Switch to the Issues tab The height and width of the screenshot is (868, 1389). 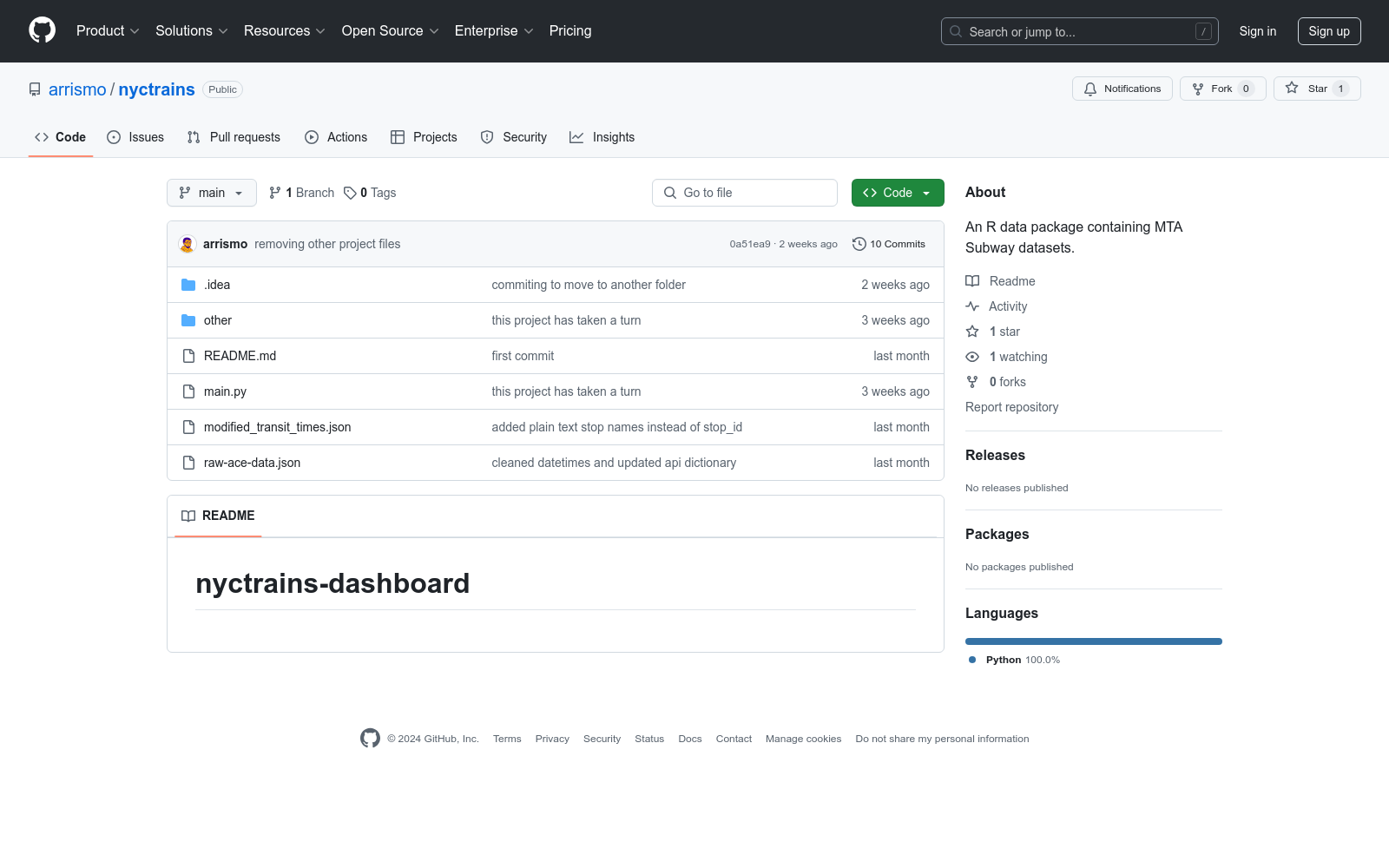(135, 137)
